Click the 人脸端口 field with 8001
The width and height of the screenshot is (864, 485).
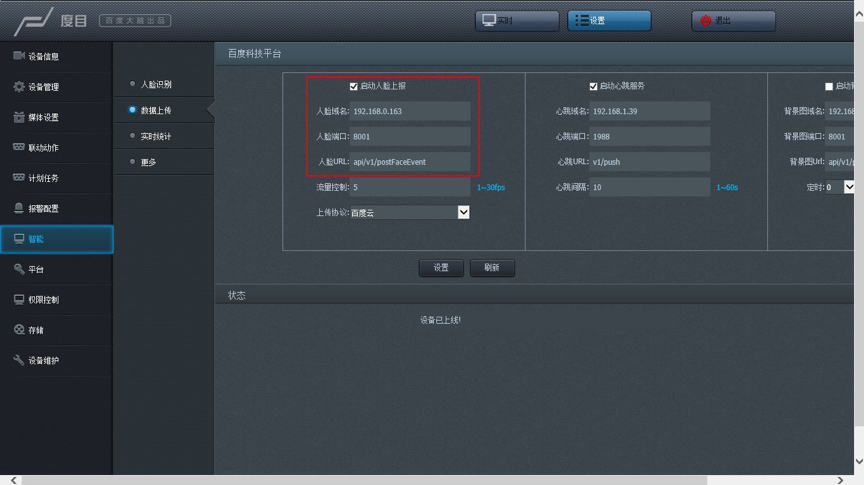click(x=409, y=136)
